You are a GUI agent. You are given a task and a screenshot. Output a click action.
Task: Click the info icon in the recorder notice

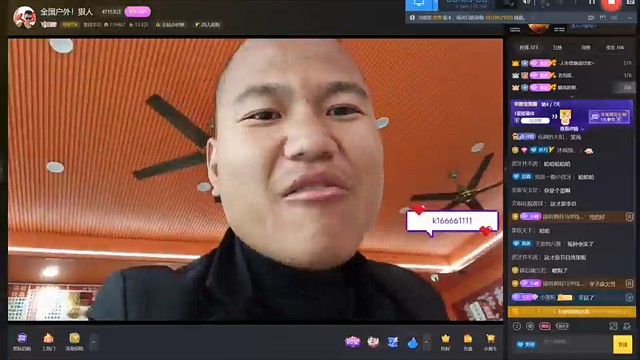pyautogui.click(x=412, y=18)
